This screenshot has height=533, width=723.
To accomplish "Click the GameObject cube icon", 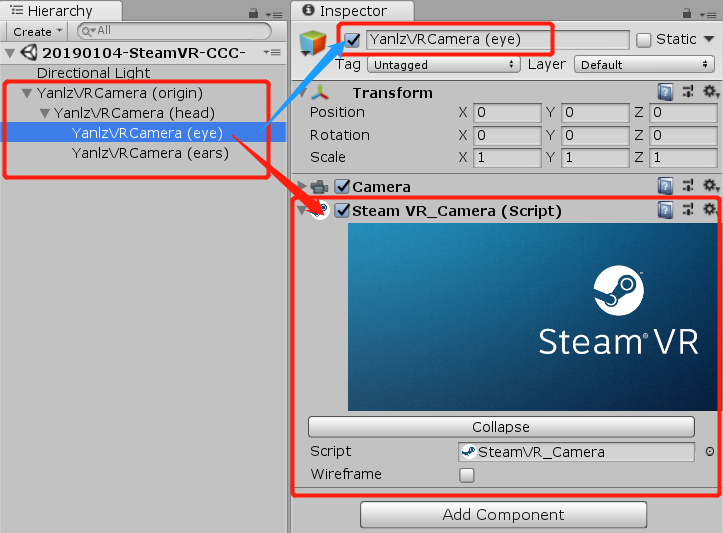I will 313,43.
